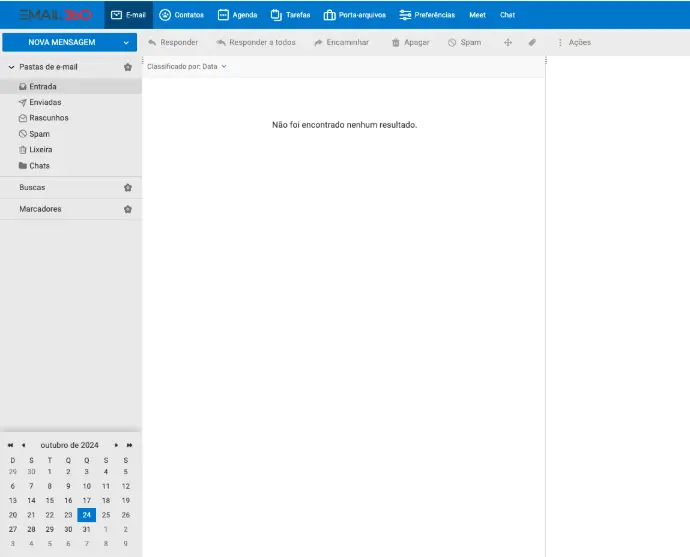
Task: Select the Entrada folder
Action: coord(71,86)
